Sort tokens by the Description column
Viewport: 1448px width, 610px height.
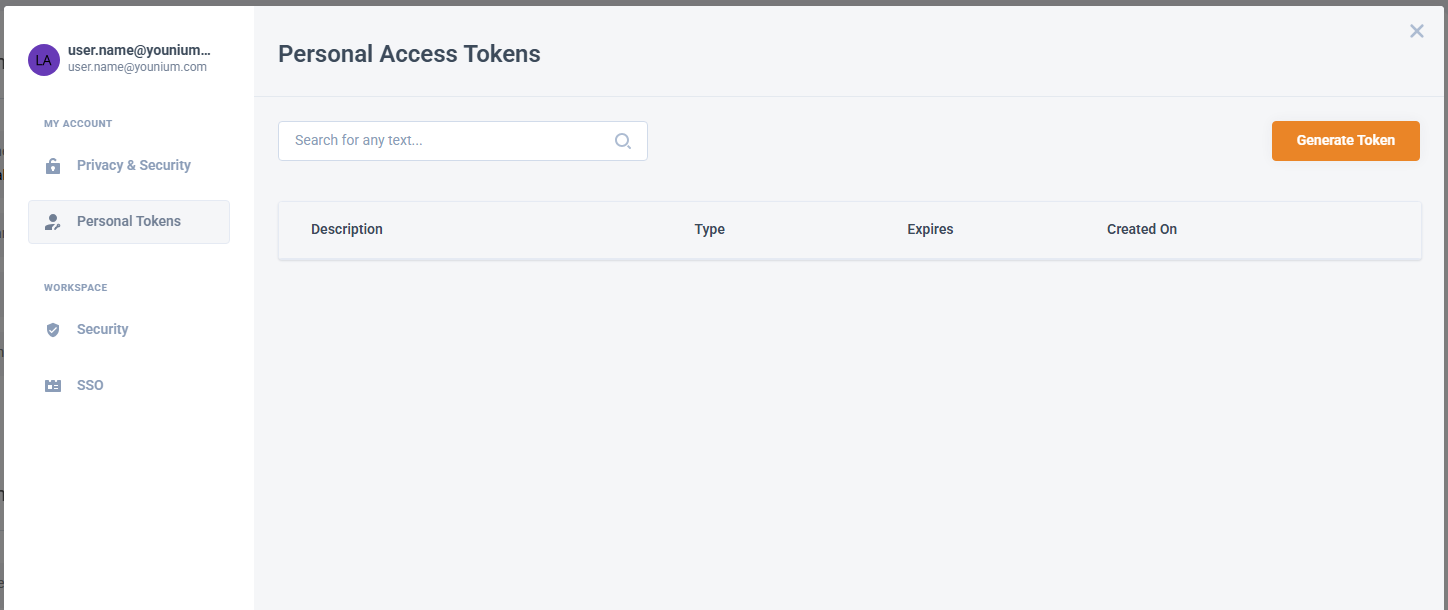pos(347,229)
